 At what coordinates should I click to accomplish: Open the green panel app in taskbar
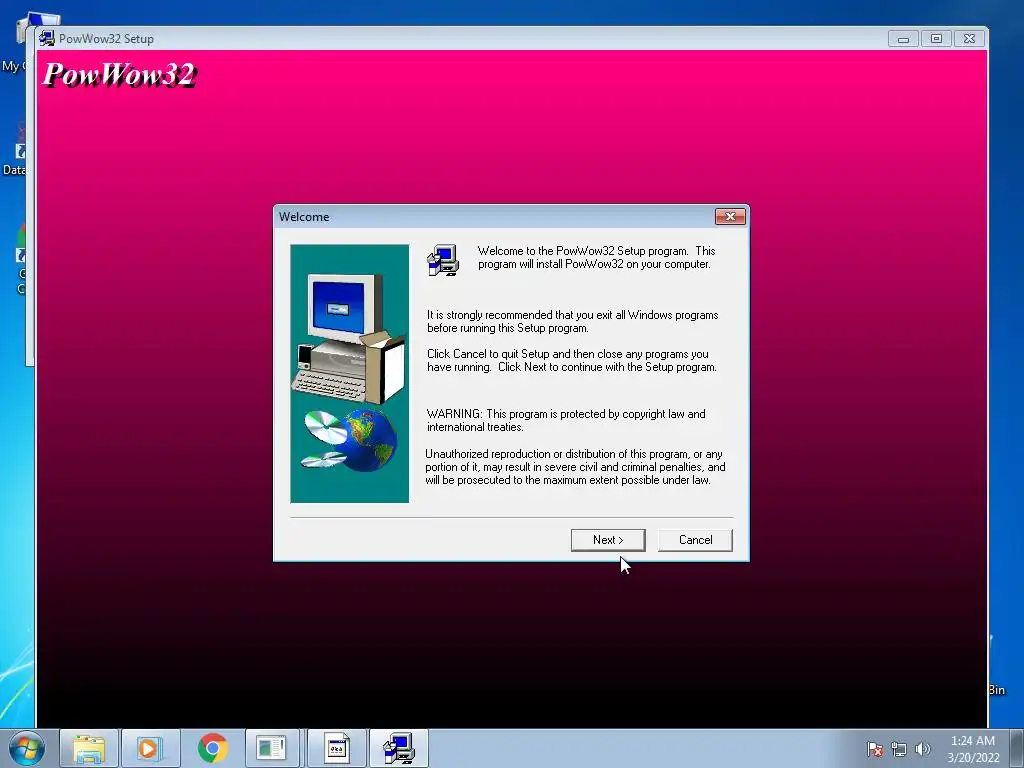274,748
